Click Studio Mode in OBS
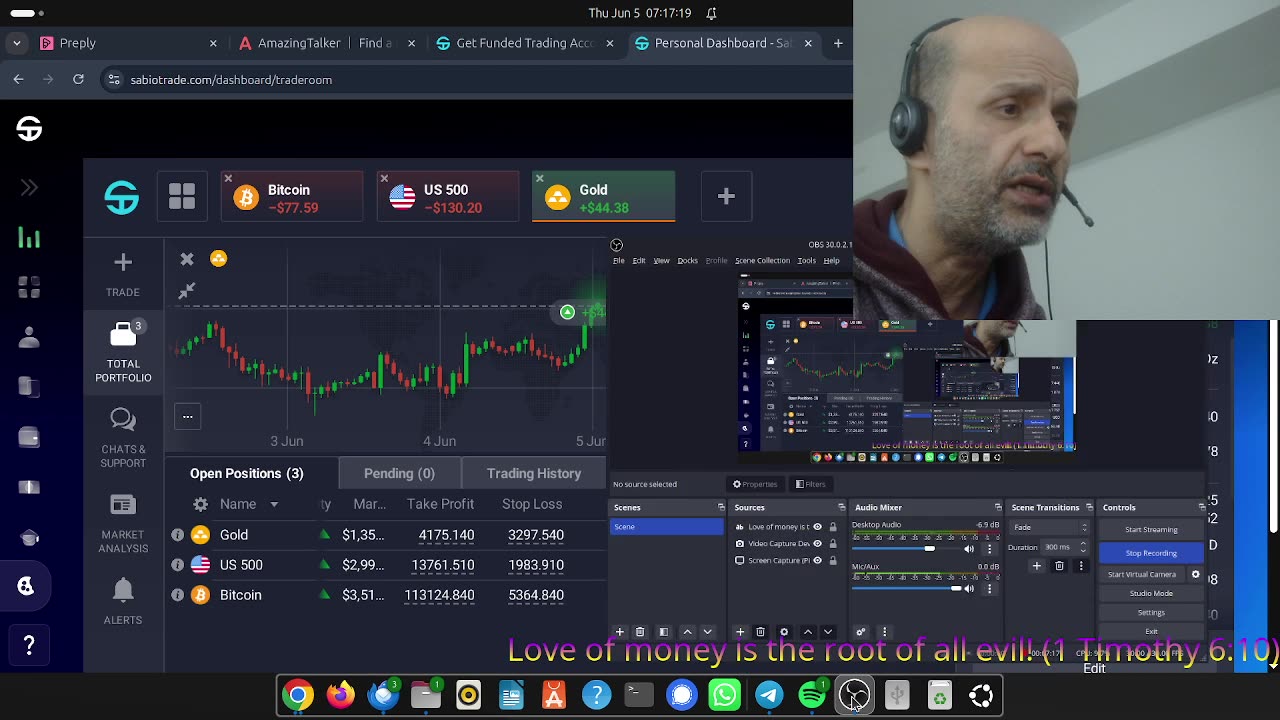Image resolution: width=1280 pixels, height=720 pixels. 1151,593
